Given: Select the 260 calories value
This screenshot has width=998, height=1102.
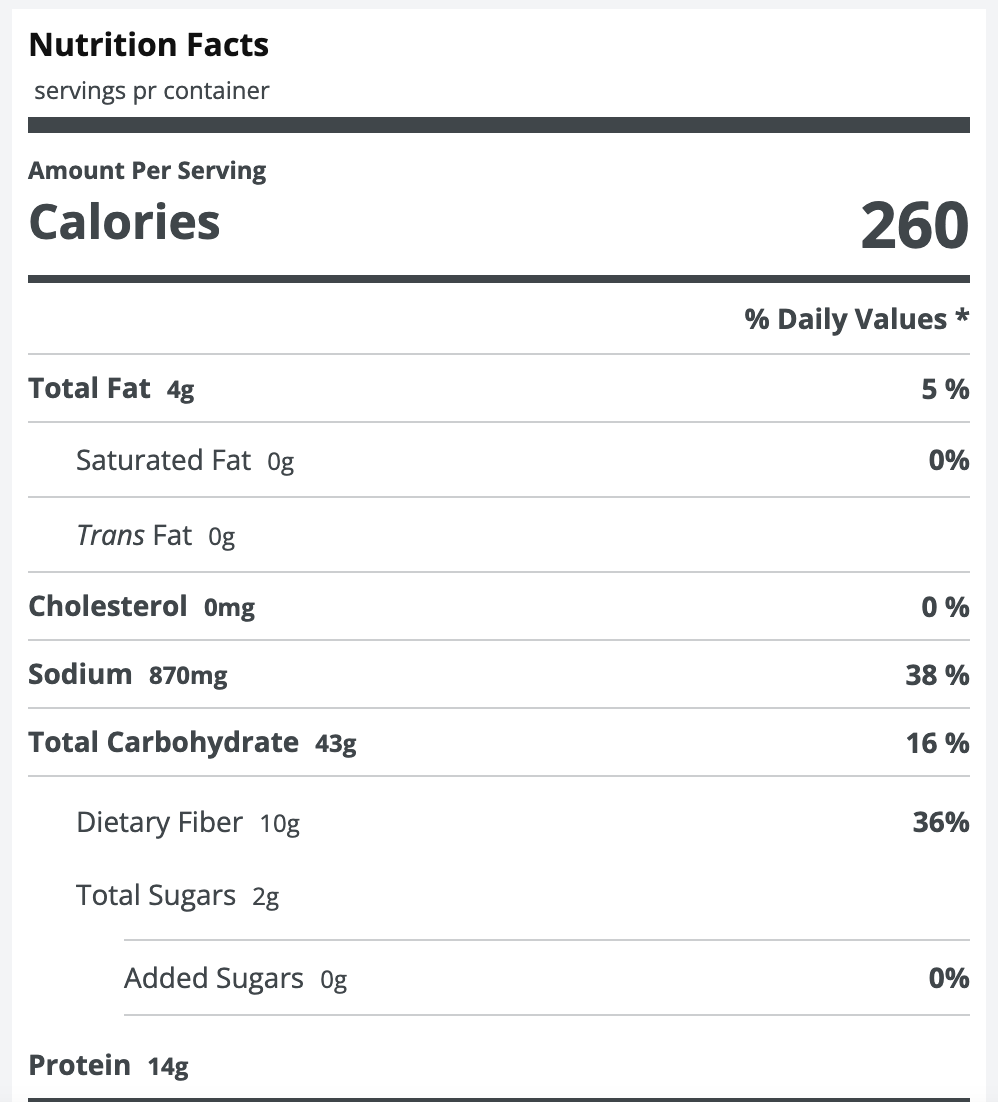Looking at the screenshot, I should [914, 225].
